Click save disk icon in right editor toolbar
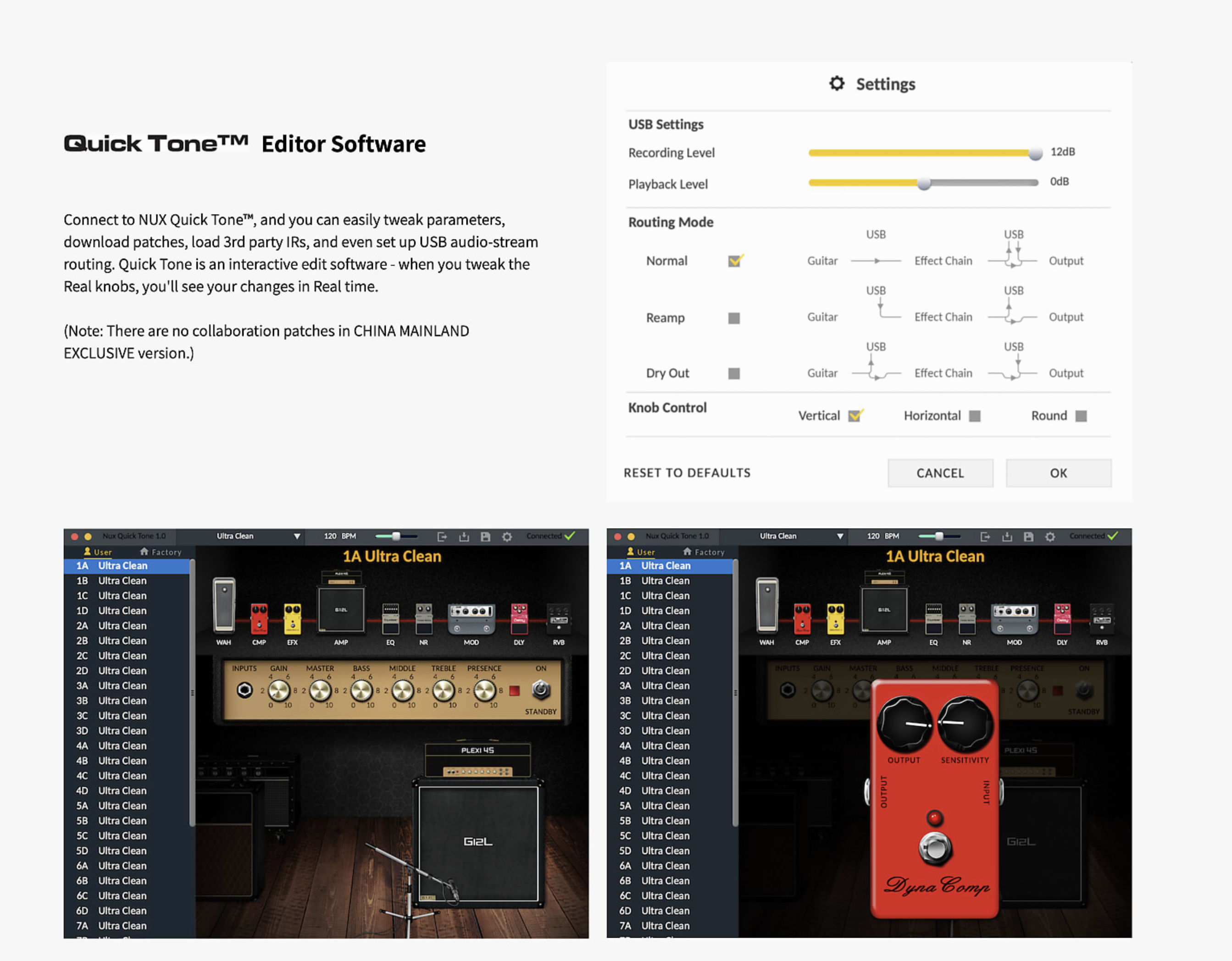 pyautogui.click(x=1028, y=536)
